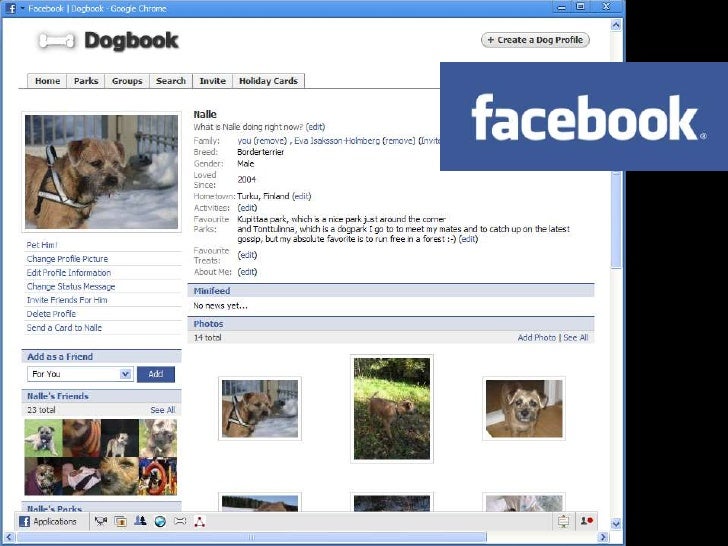Image resolution: width=728 pixels, height=546 pixels.
Task: Click the Facebook favicon in title bar
Action: pos(11,8)
